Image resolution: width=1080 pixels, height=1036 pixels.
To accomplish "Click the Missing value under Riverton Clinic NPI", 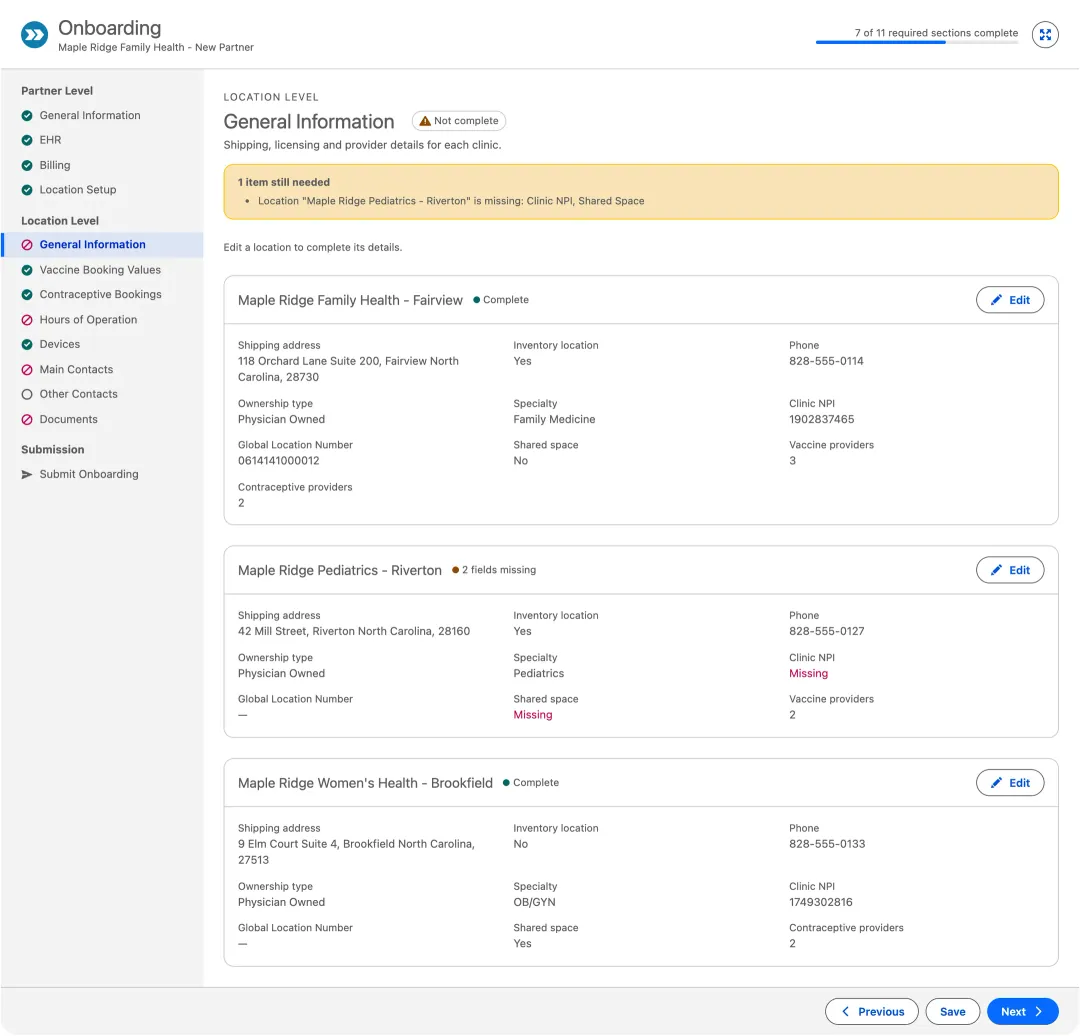I will (809, 674).
